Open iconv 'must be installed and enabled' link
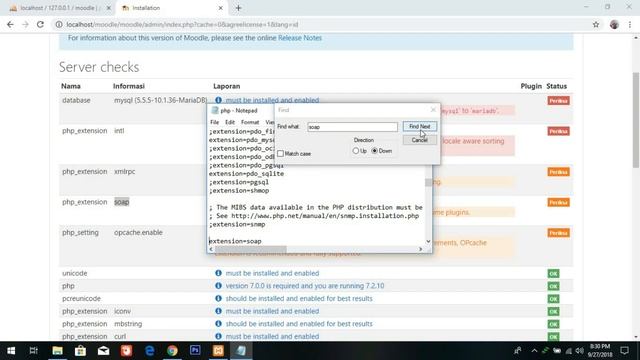This screenshot has width=640, height=360. click(272, 311)
